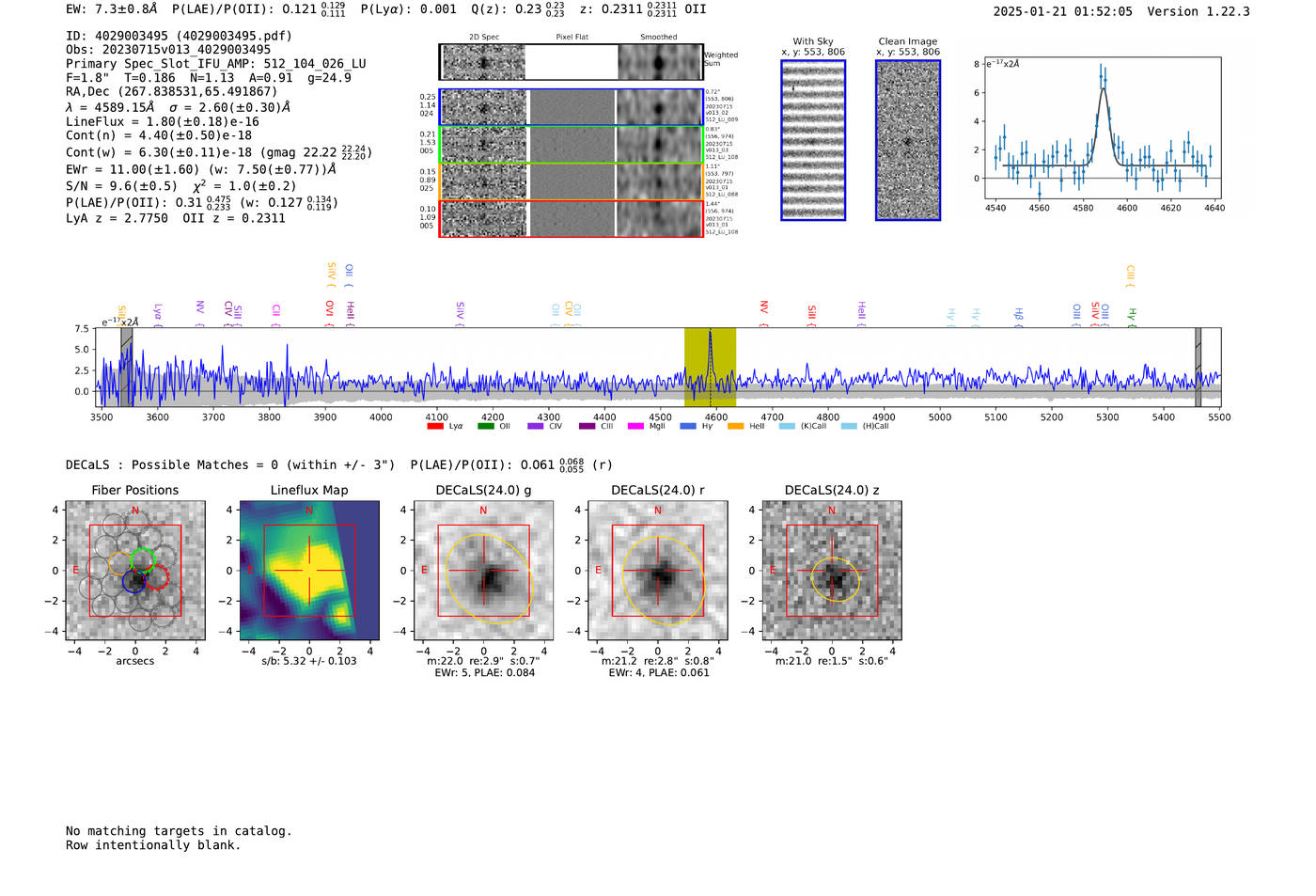Click the LineFlux = 1.80(±0.18)e-16 value
The width and height of the screenshot is (1316, 896).
tap(163, 121)
